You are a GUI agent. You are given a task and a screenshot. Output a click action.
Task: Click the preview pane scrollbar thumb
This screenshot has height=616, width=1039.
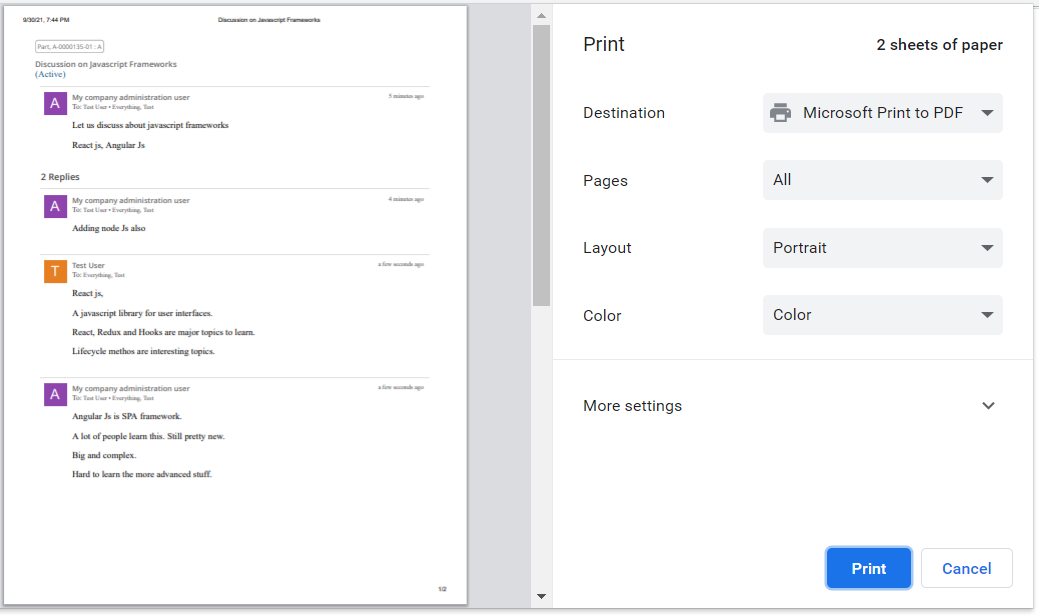541,165
